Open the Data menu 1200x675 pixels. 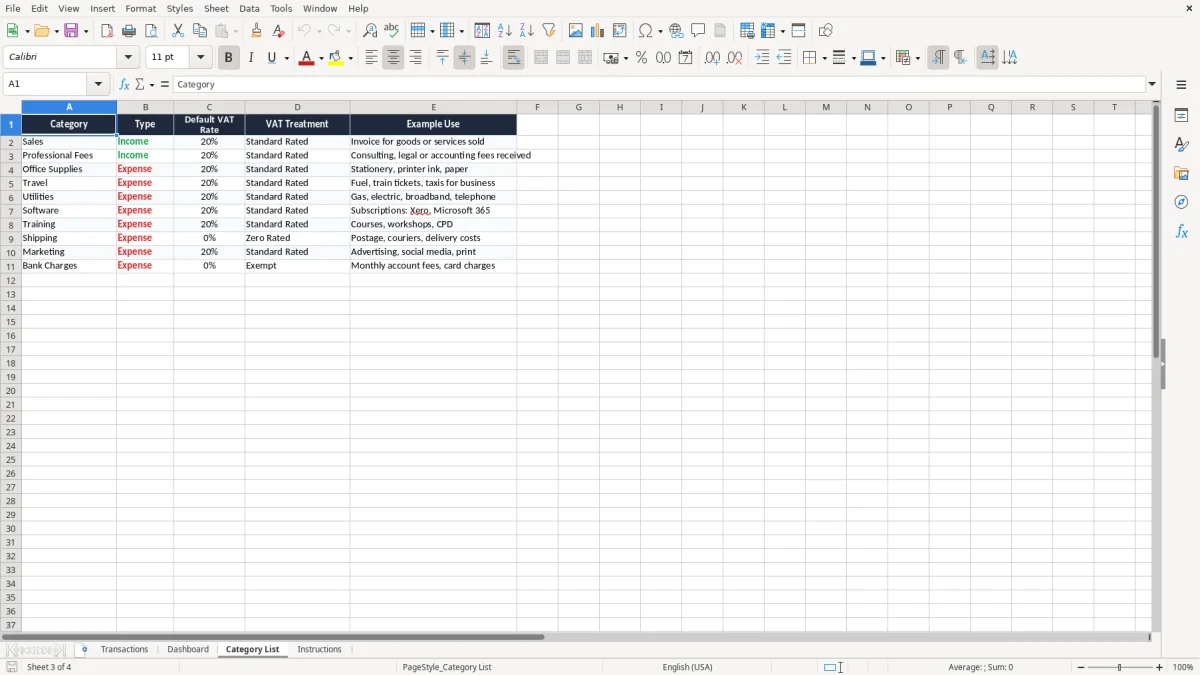249,8
